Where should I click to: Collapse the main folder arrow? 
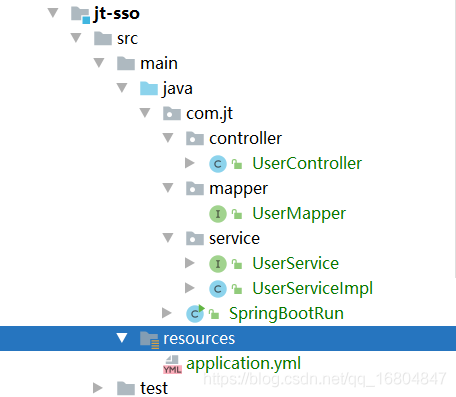tap(99, 63)
